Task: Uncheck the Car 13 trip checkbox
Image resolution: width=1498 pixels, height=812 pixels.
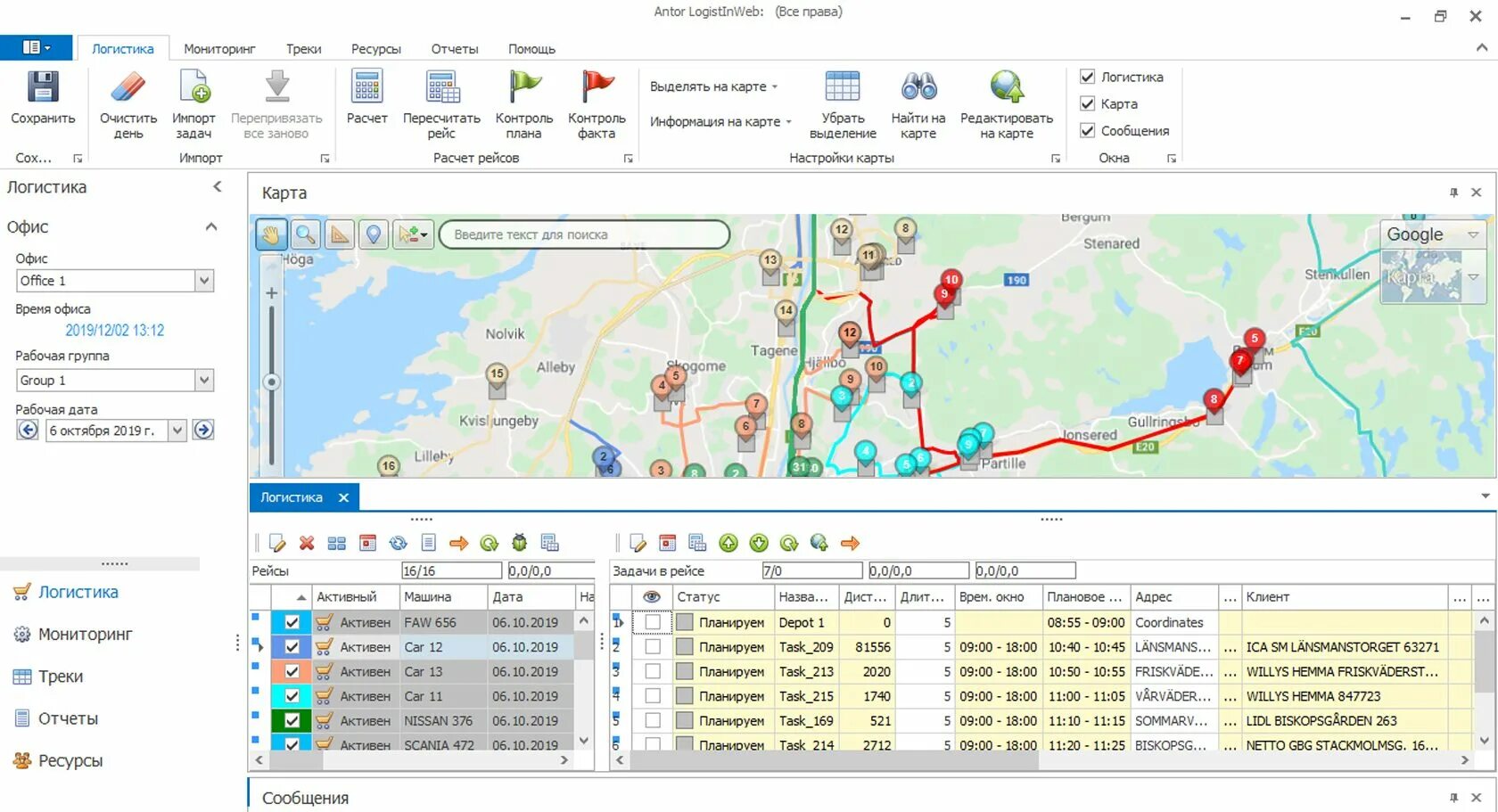Action: point(292,671)
